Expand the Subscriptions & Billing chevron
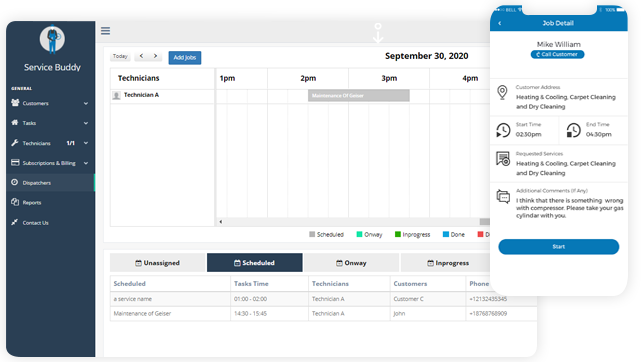Screen dimensions: 643x362 pyautogui.click(x=86, y=163)
